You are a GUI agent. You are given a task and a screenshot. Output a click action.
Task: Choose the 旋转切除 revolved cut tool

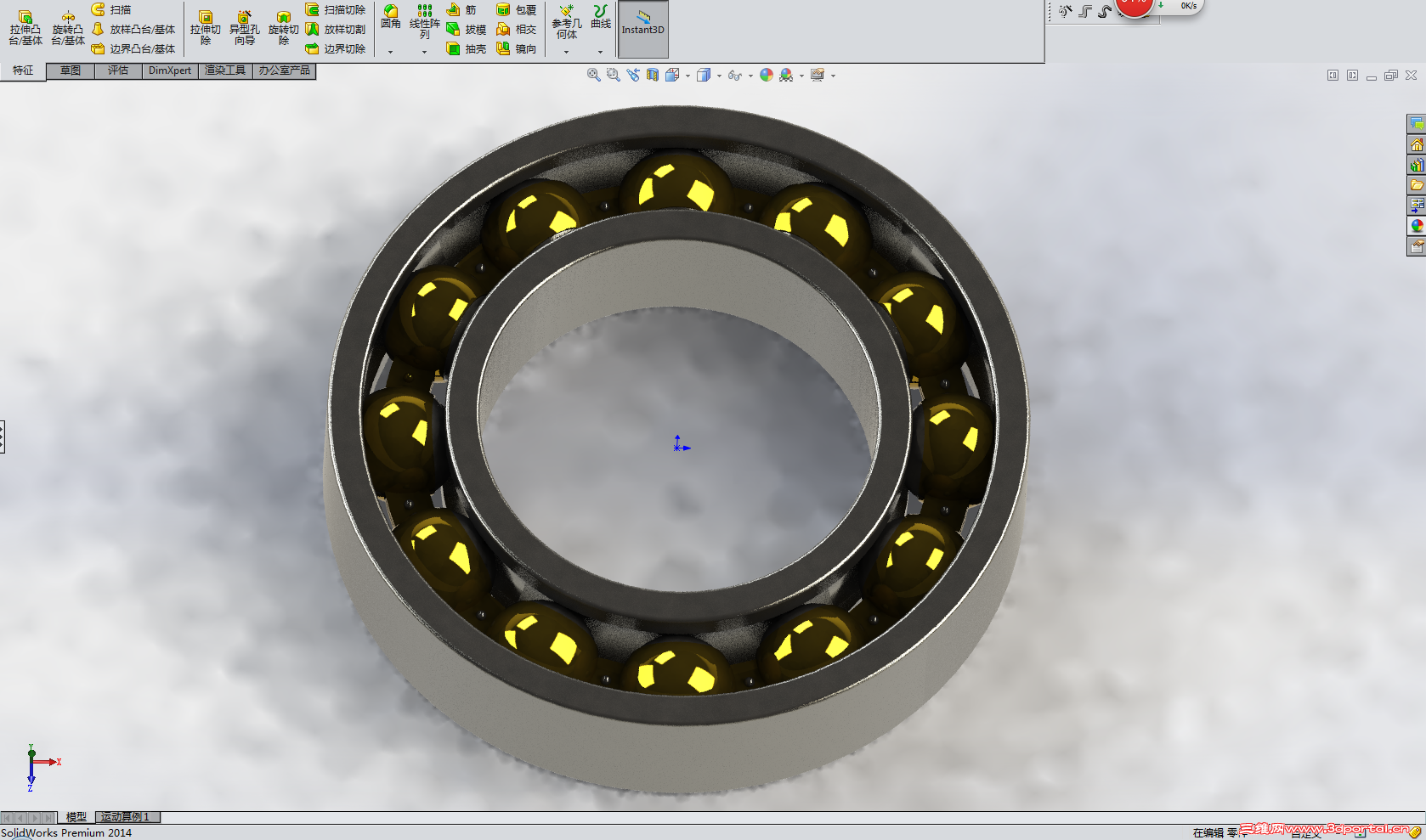point(284,28)
